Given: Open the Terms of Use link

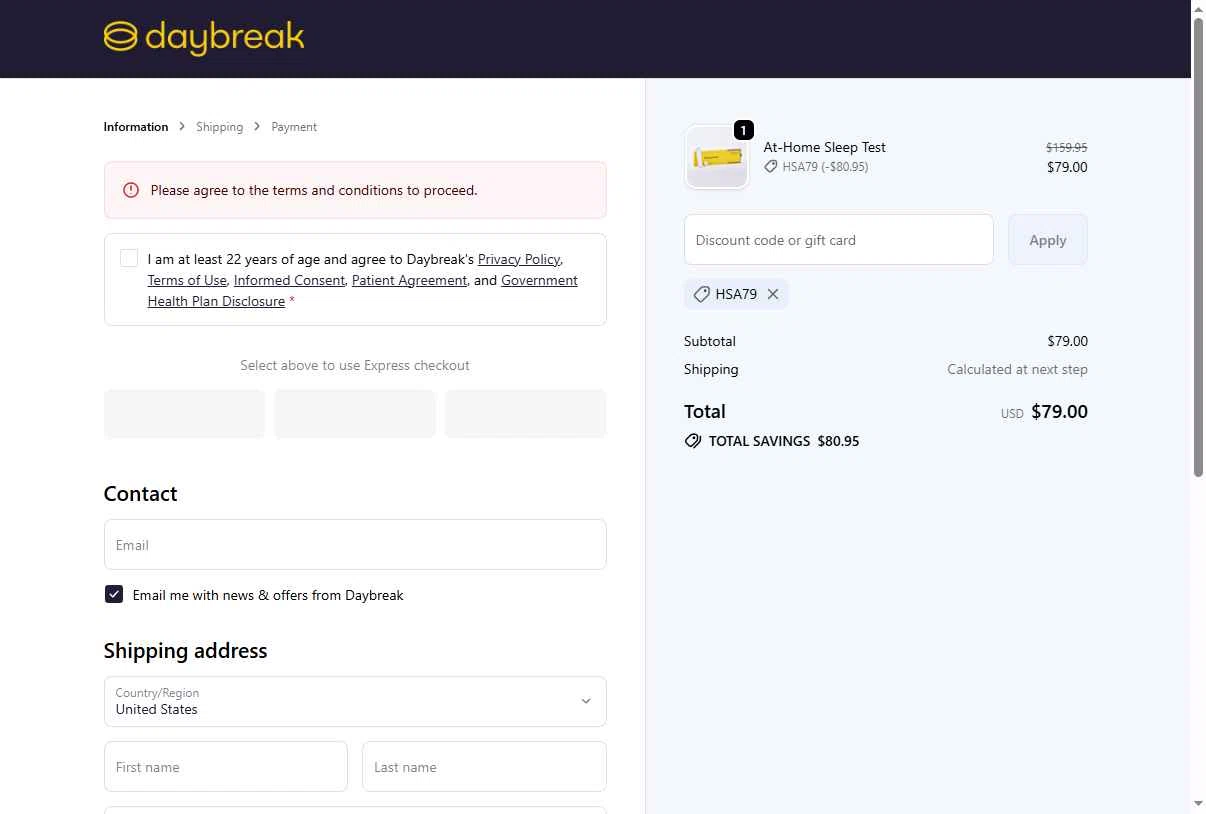Looking at the screenshot, I should click(187, 280).
